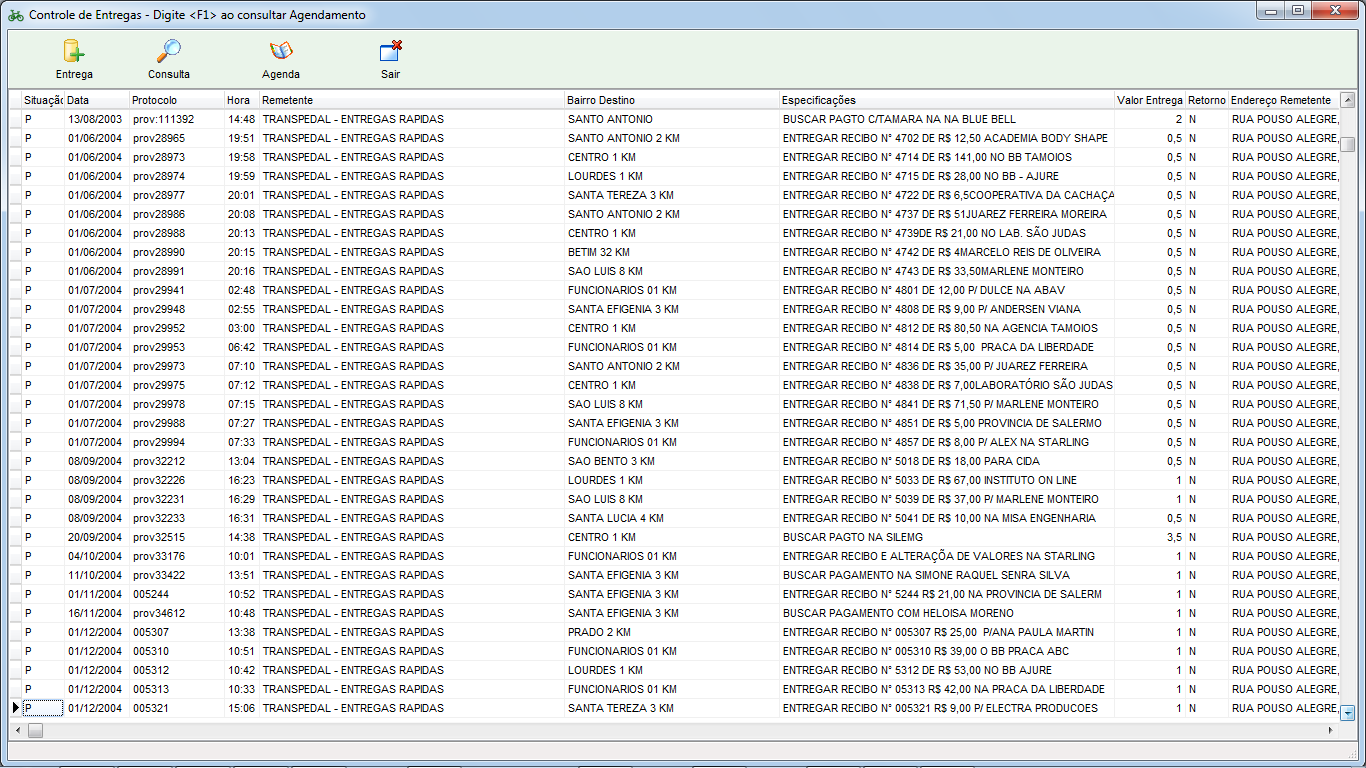Select BUSCAR PAGTO NA SILEMG specification
This screenshot has height=768, width=1366.
pos(947,537)
